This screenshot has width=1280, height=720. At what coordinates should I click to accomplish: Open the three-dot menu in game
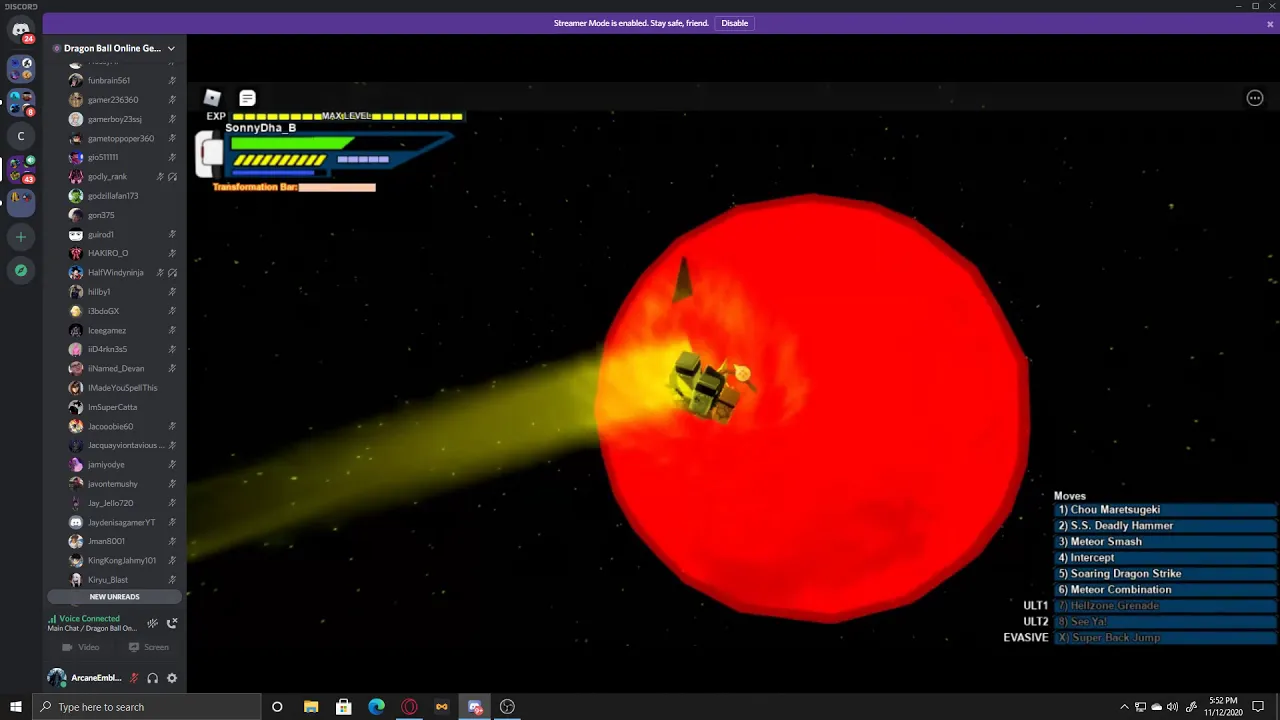pyautogui.click(x=1255, y=98)
